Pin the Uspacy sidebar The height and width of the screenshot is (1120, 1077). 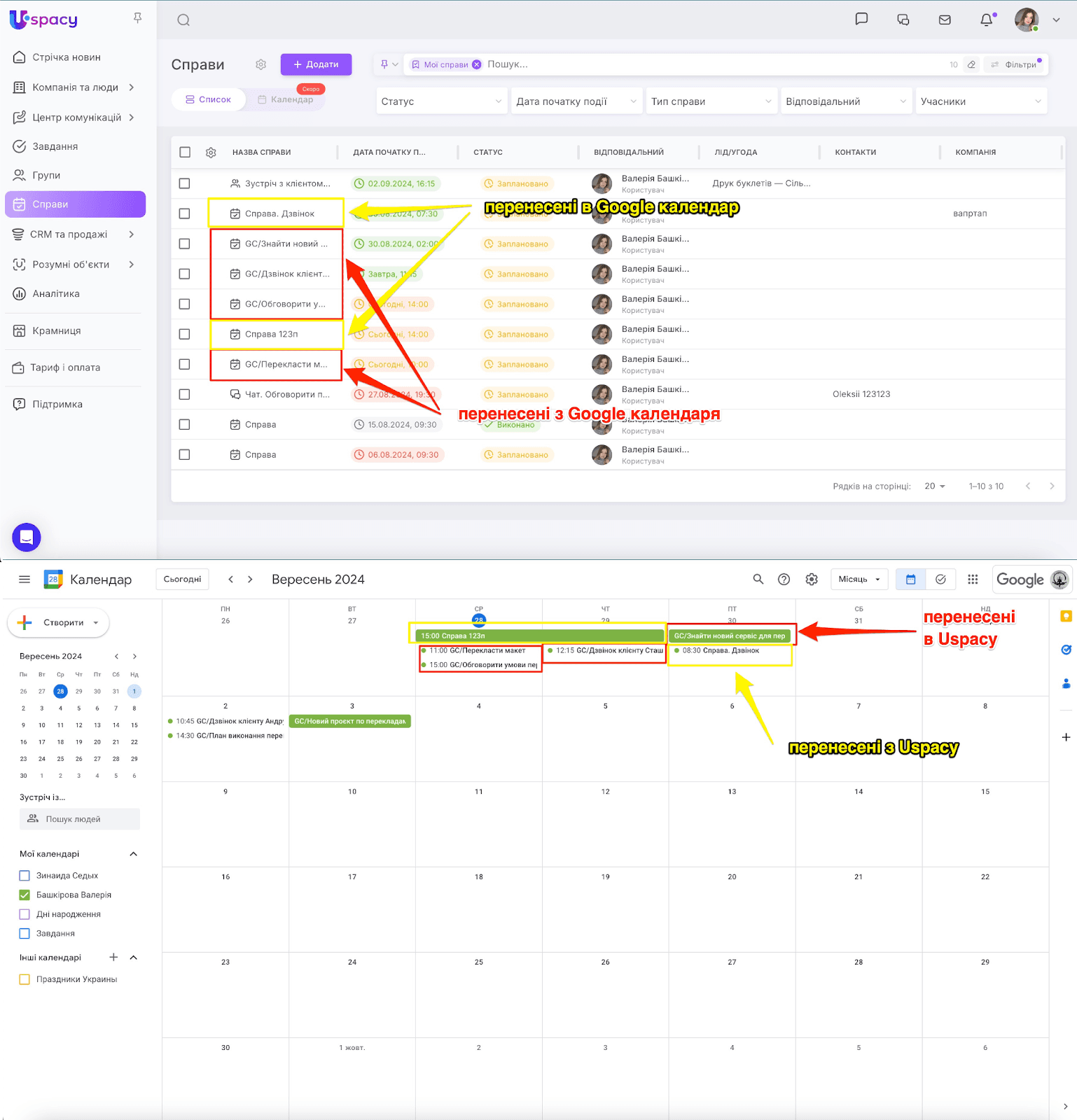pos(138,18)
